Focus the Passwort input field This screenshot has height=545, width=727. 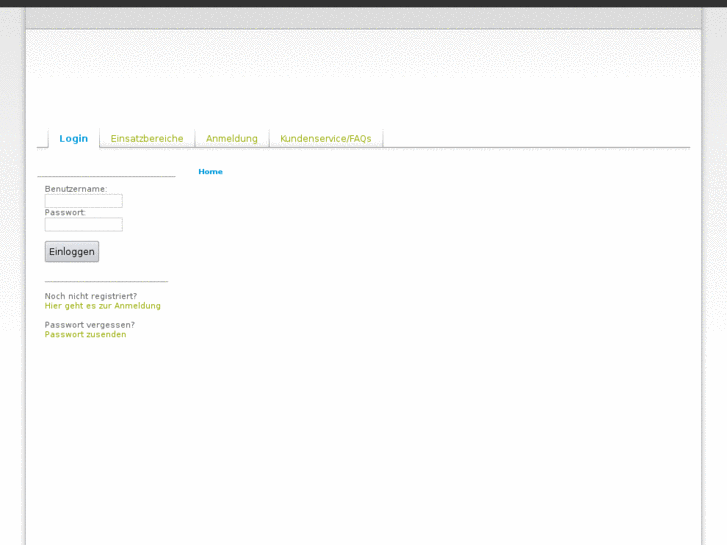click(83, 224)
